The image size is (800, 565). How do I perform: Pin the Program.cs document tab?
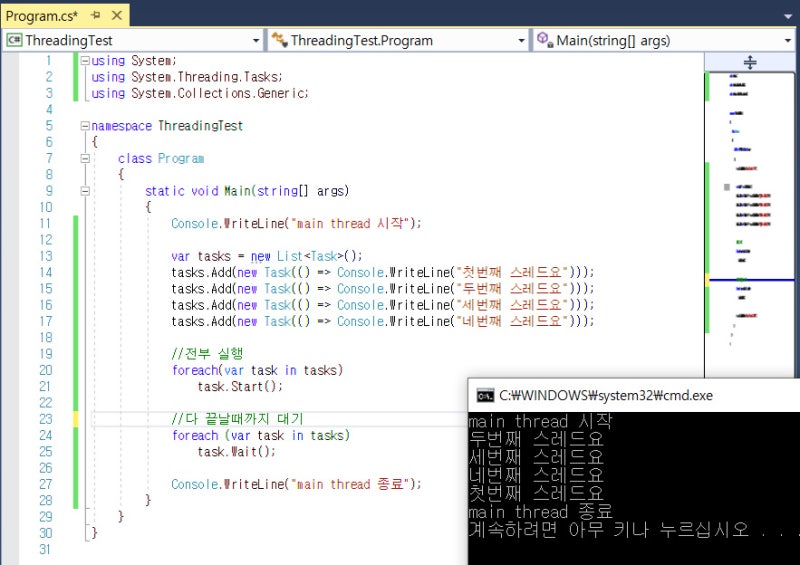[94, 17]
